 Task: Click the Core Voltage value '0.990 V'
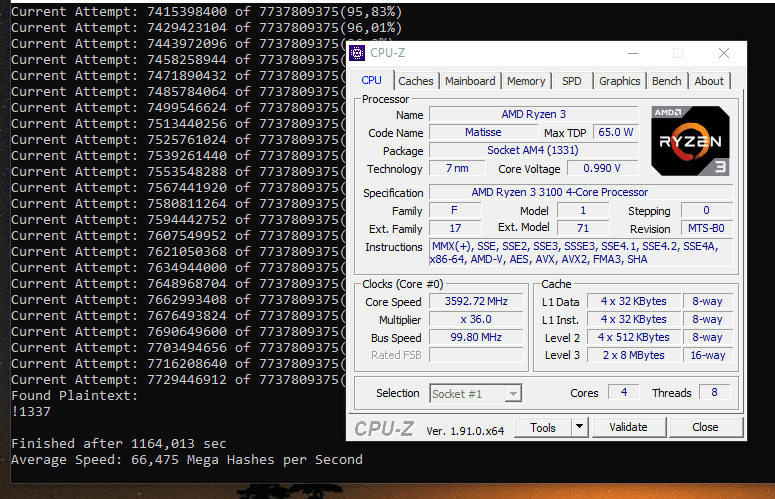click(x=602, y=168)
